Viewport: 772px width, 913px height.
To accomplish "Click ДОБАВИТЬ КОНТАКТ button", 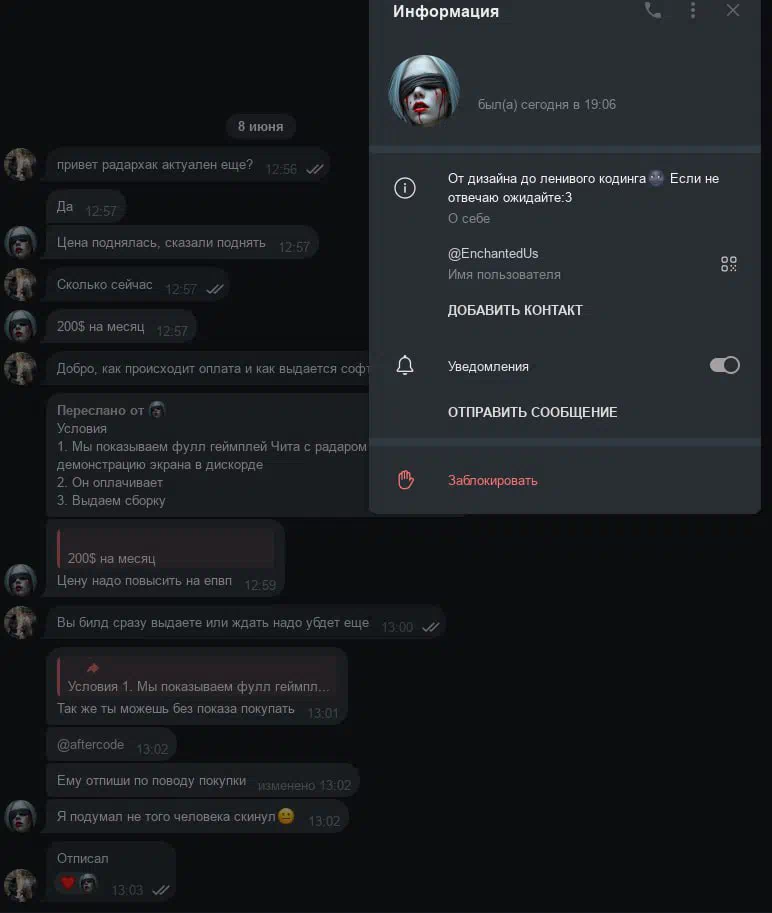I will (515, 310).
